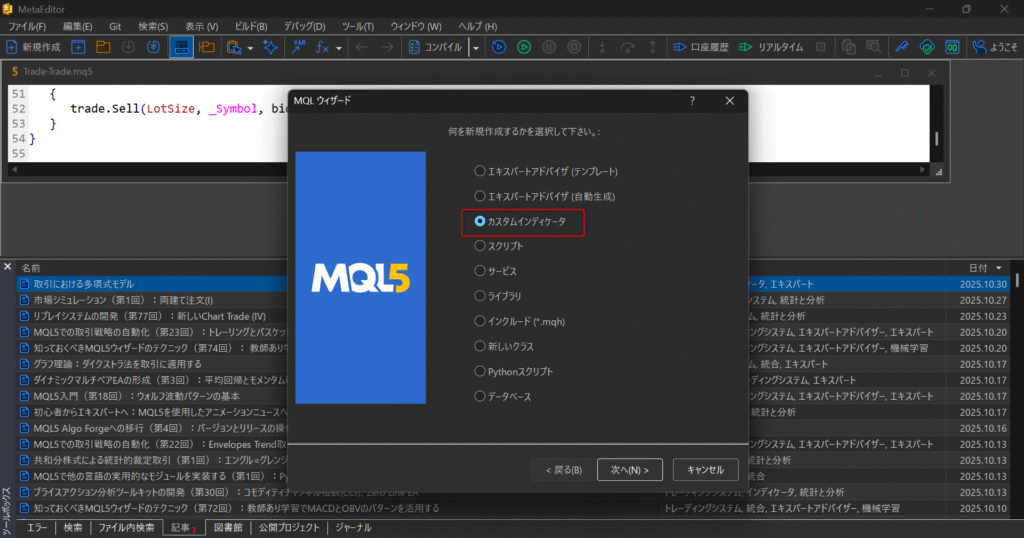Open the 日付 column sort dropdown

click(x=999, y=268)
